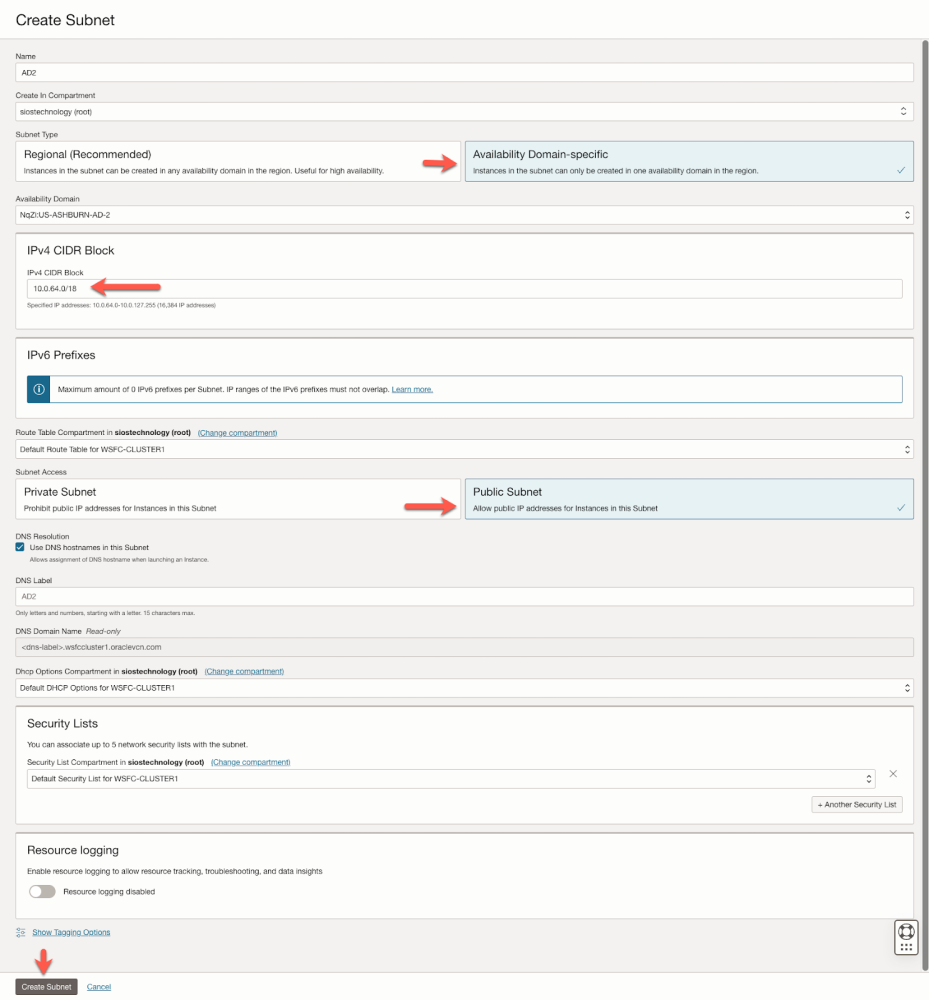The width and height of the screenshot is (929, 1000).
Task: Open the help lifebuoy floating widget
Action: (x=907, y=937)
